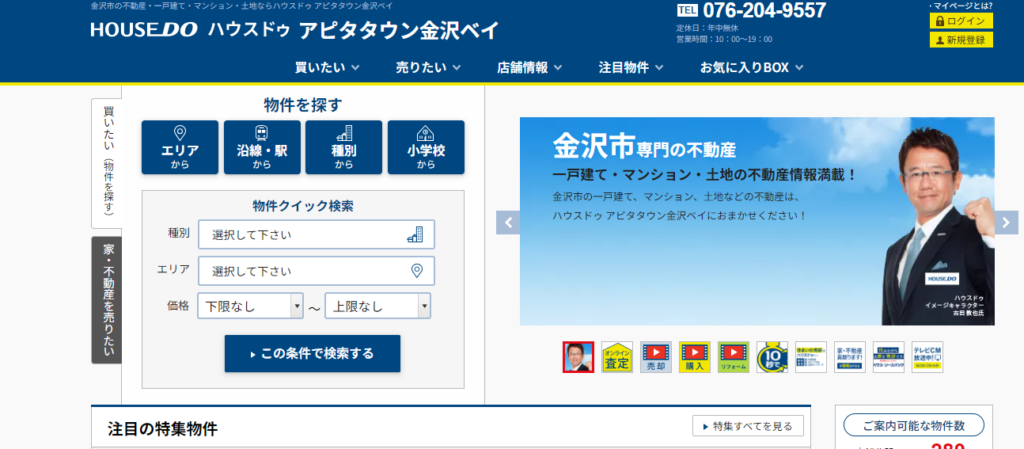
Task: Click the ご案内可能な物件数 pill
Action: [x=914, y=426]
